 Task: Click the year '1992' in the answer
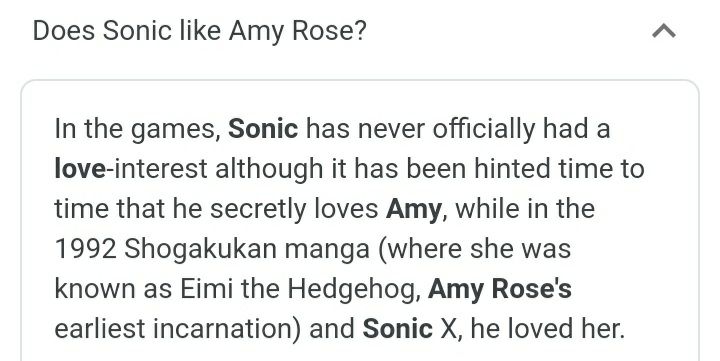tap(85, 249)
